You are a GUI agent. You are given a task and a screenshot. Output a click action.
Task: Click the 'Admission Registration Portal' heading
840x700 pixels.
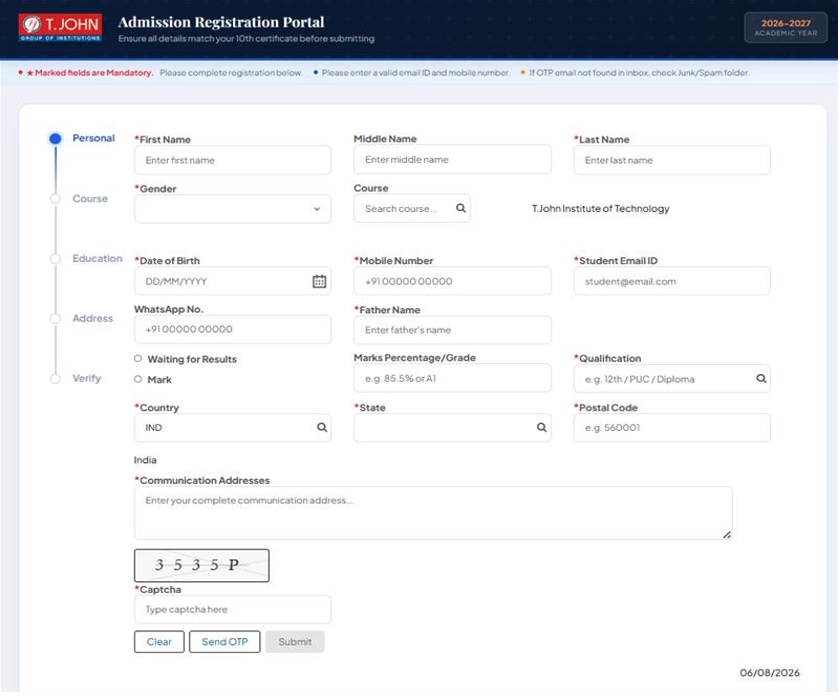coord(221,22)
